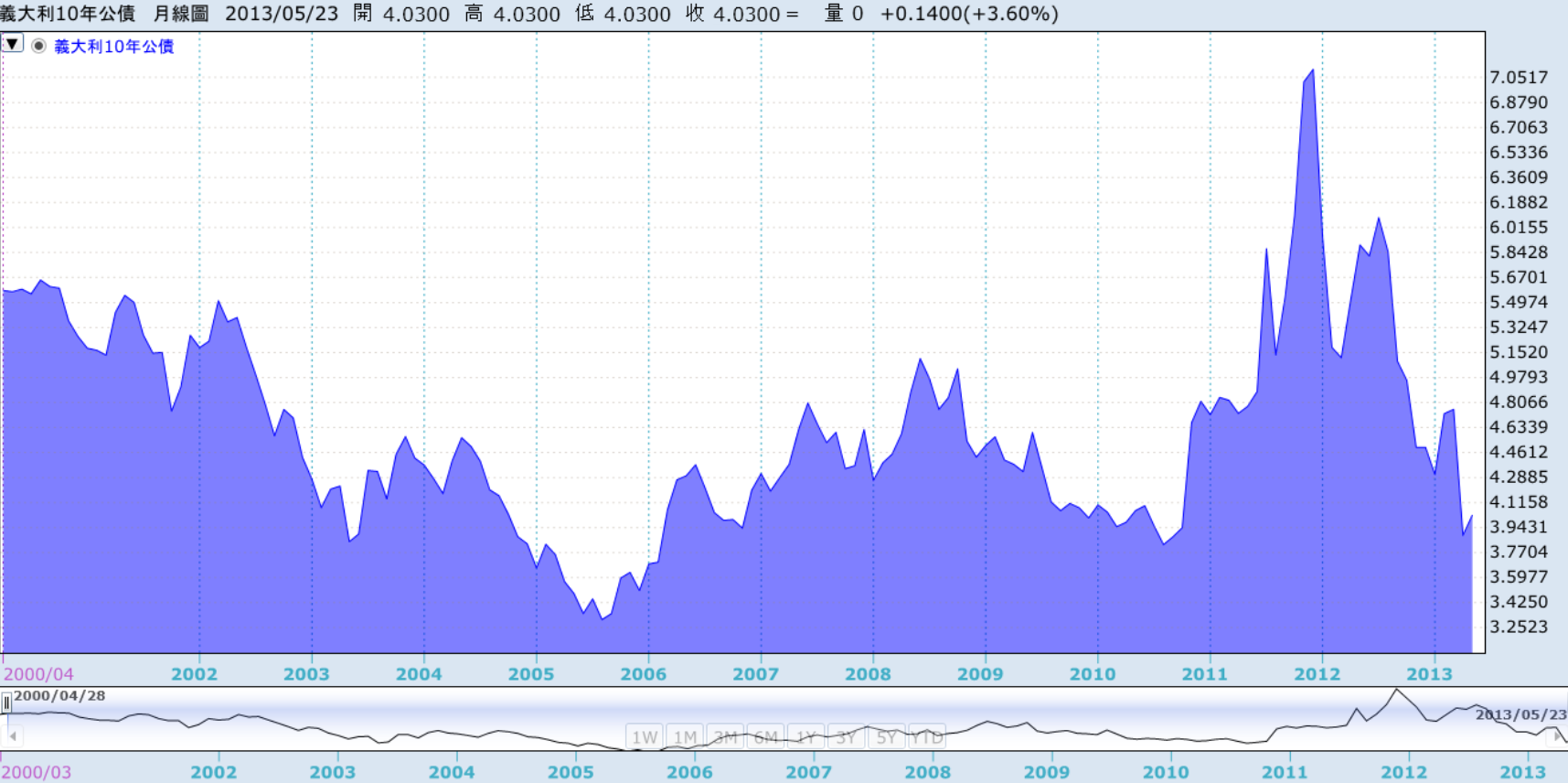Choose the 3M time range
The height and width of the screenshot is (783, 1568).
[x=725, y=737]
